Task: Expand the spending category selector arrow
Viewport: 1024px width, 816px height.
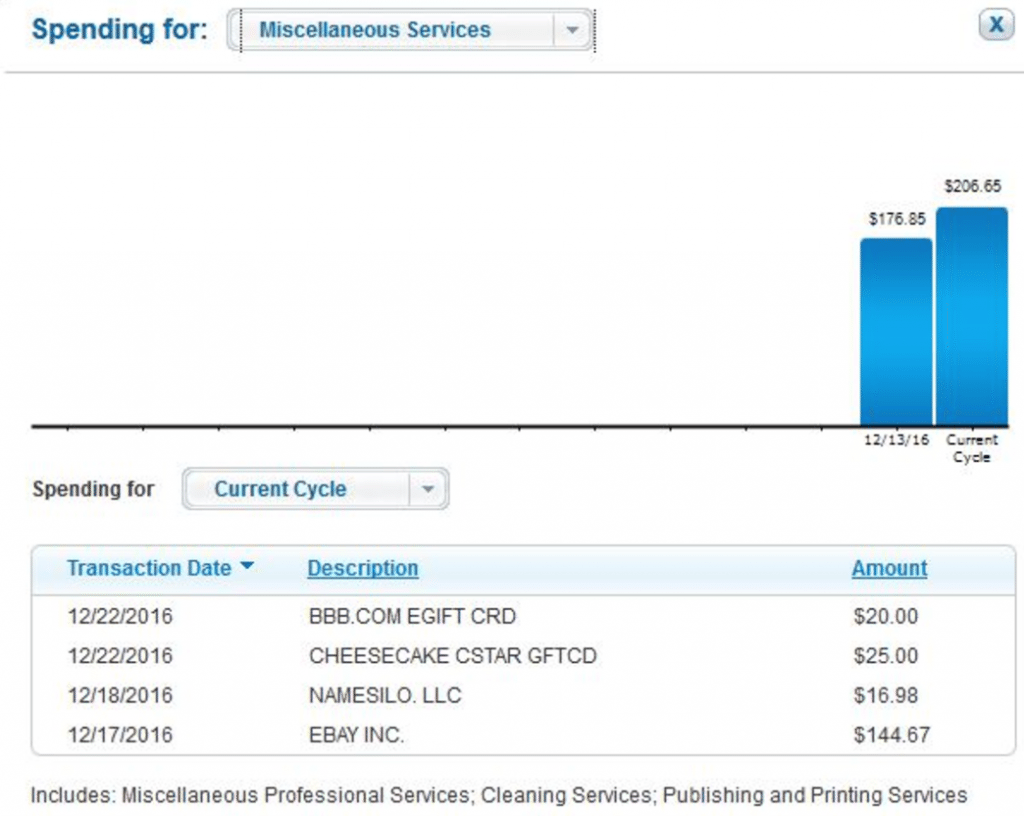Action: 573,30
